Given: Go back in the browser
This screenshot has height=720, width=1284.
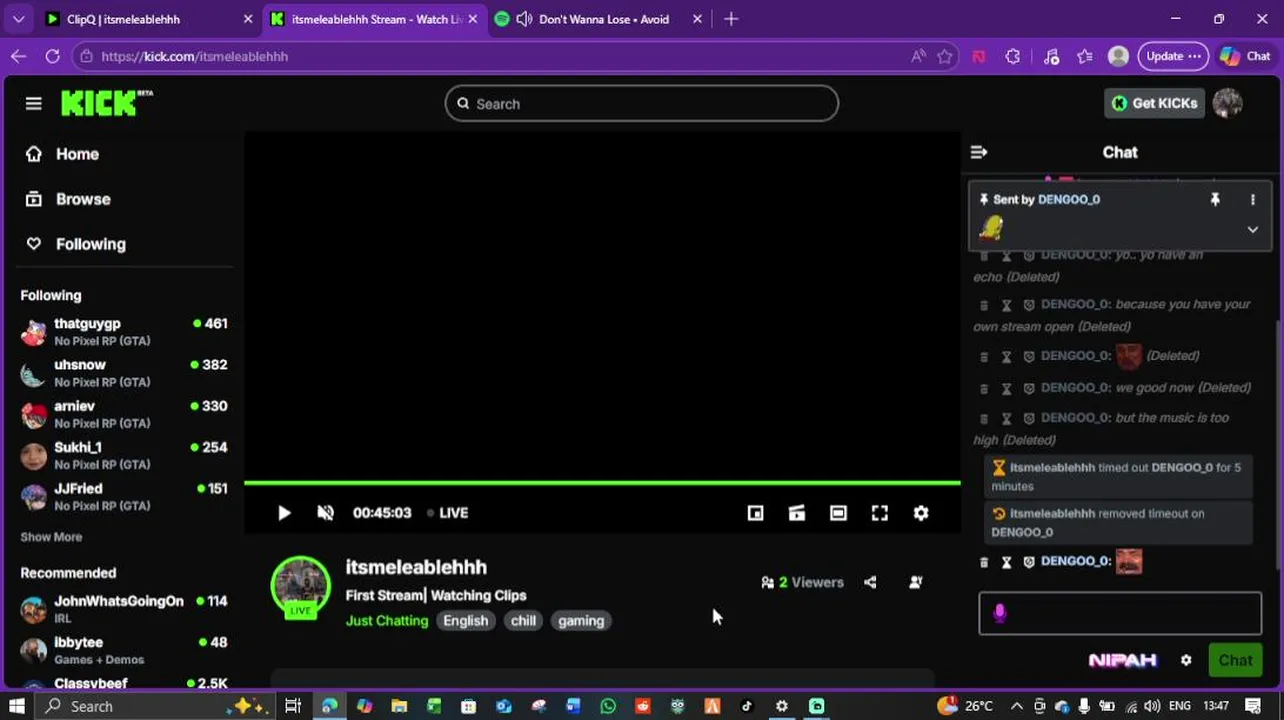Looking at the screenshot, I should coord(18,56).
